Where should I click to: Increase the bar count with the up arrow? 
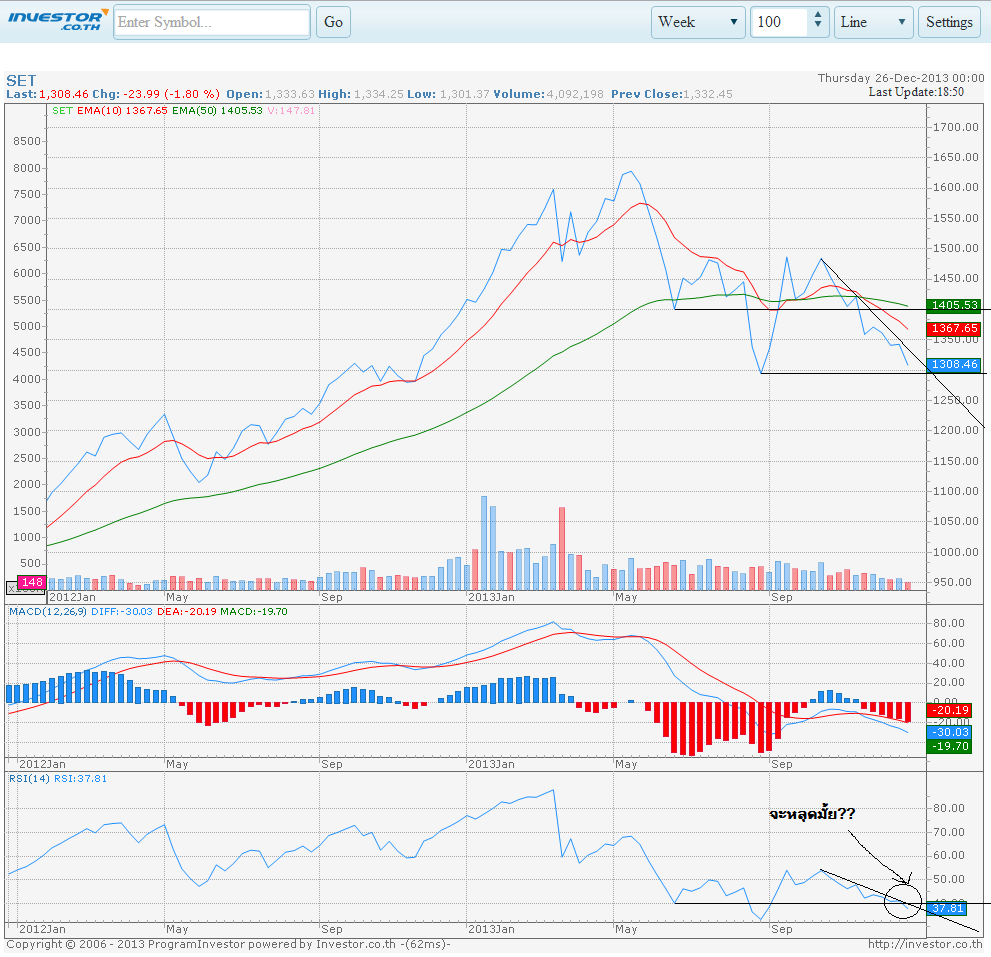click(818, 15)
